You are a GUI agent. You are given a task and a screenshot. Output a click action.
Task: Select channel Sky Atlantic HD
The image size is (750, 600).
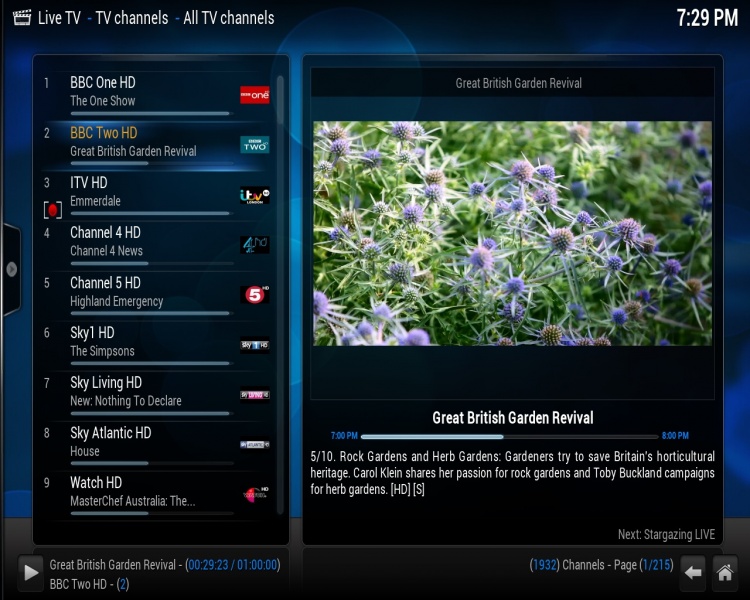coord(155,445)
